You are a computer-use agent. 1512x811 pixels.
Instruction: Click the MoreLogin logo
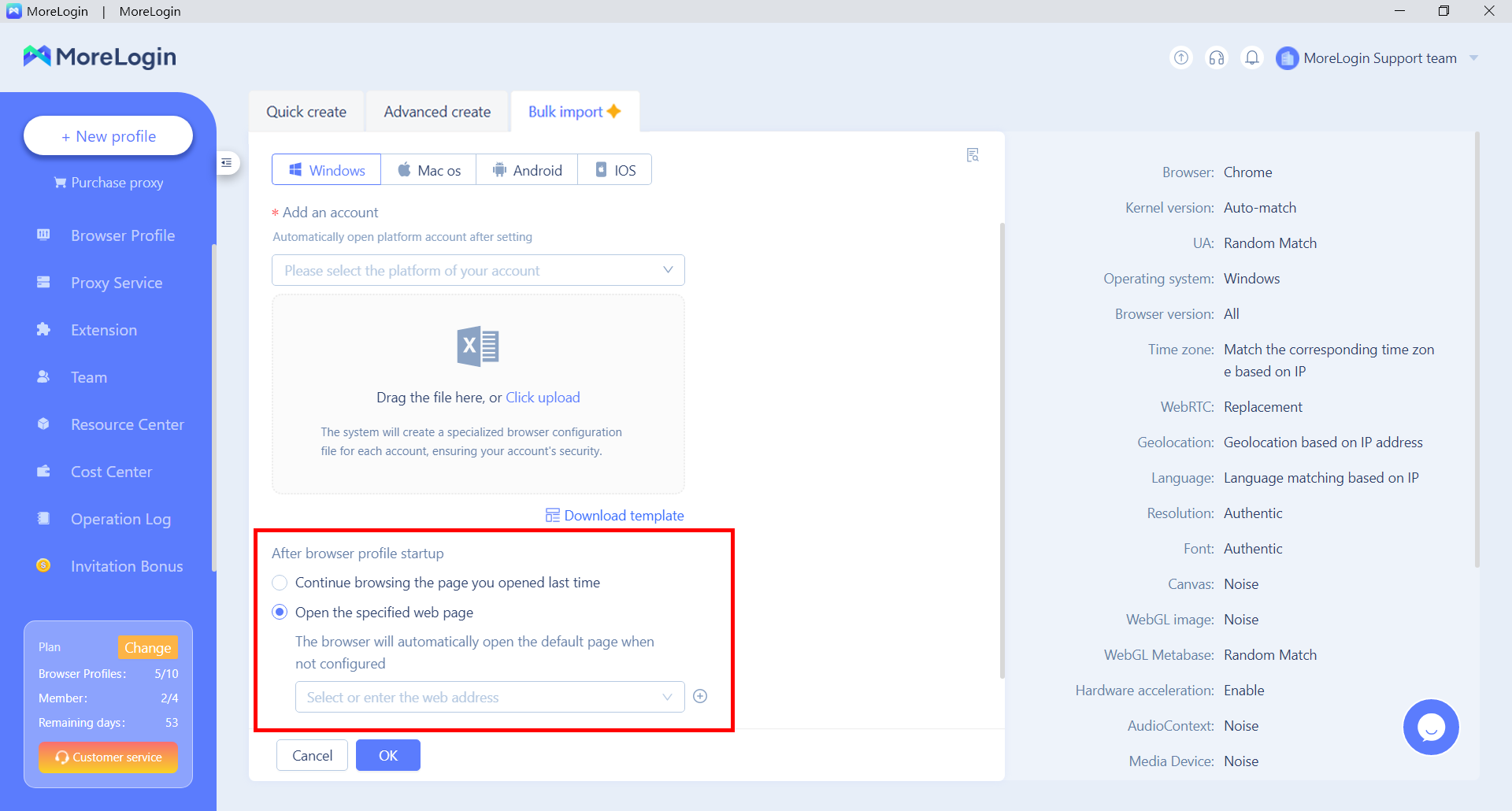[99, 57]
